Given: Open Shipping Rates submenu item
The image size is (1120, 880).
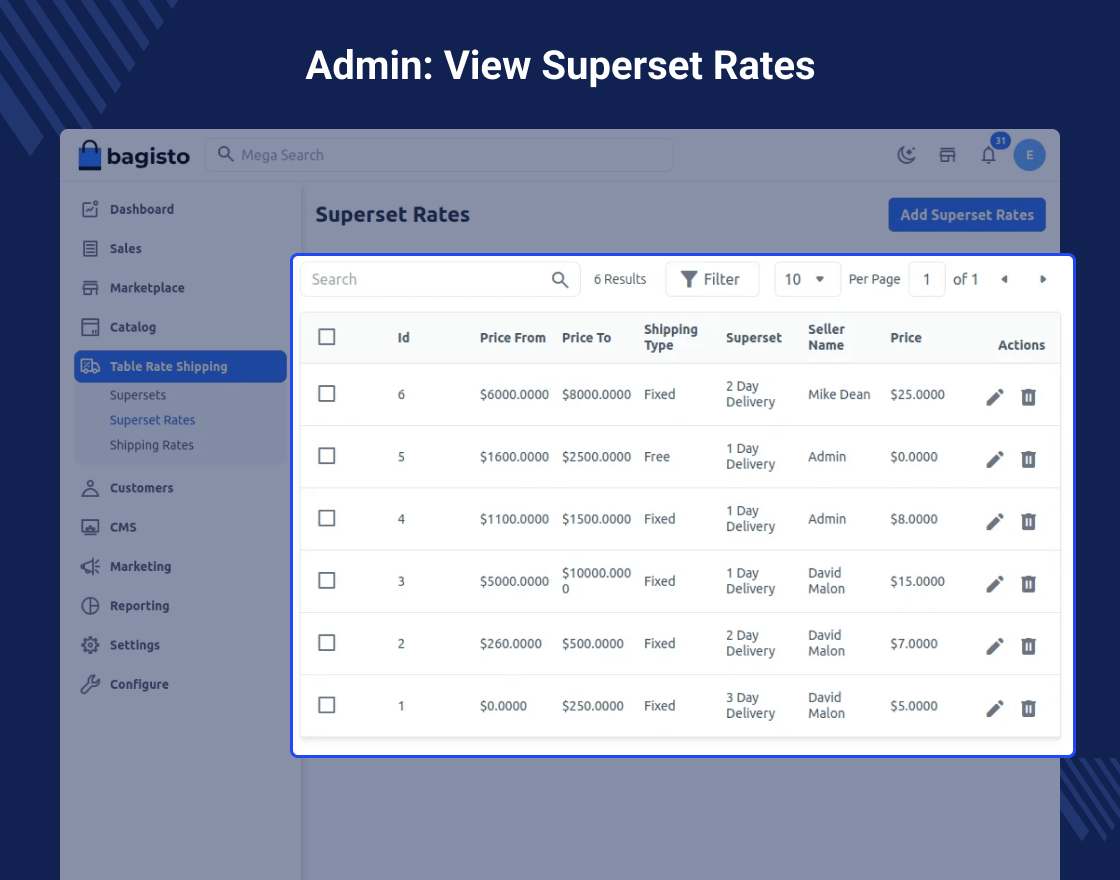Looking at the screenshot, I should tap(152, 445).
